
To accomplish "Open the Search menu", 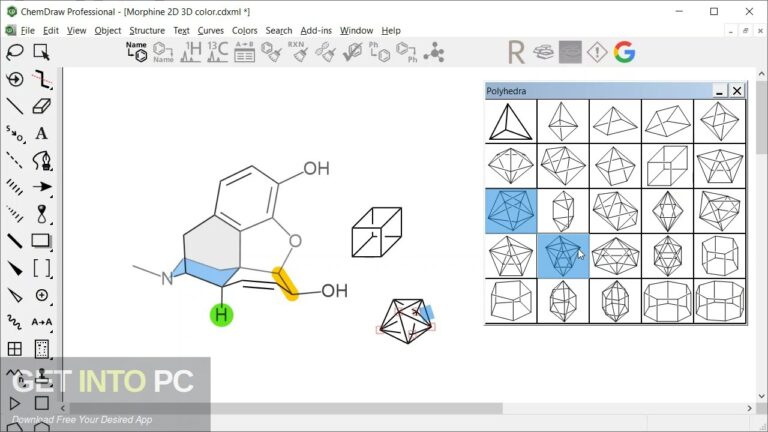I will coord(279,30).
